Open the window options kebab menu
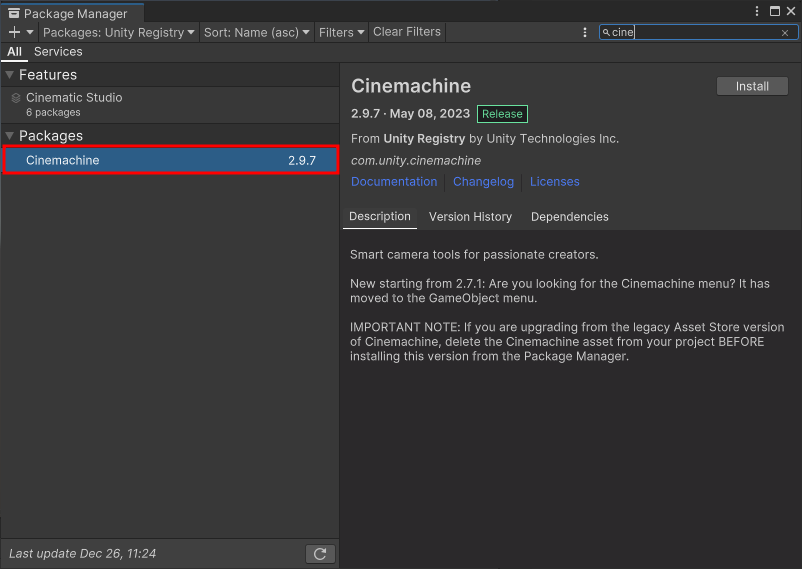The image size is (802, 569). (757, 11)
